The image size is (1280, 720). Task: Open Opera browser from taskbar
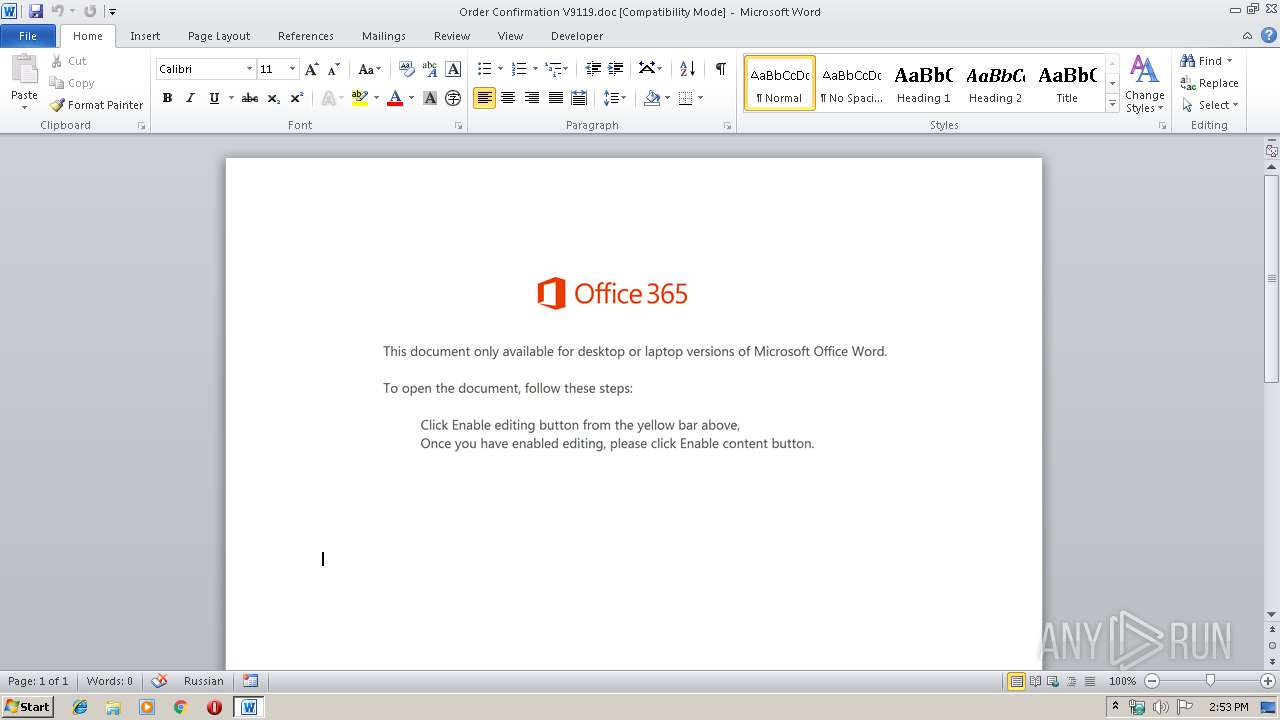(x=214, y=707)
